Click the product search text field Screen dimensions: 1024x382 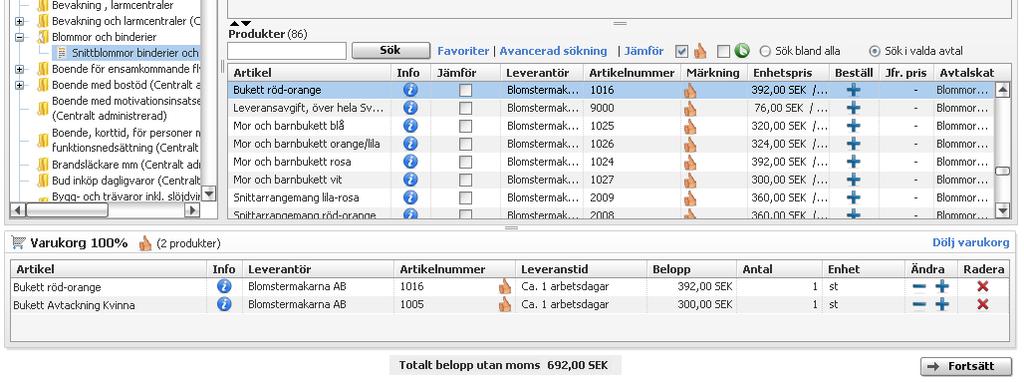(287, 50)
